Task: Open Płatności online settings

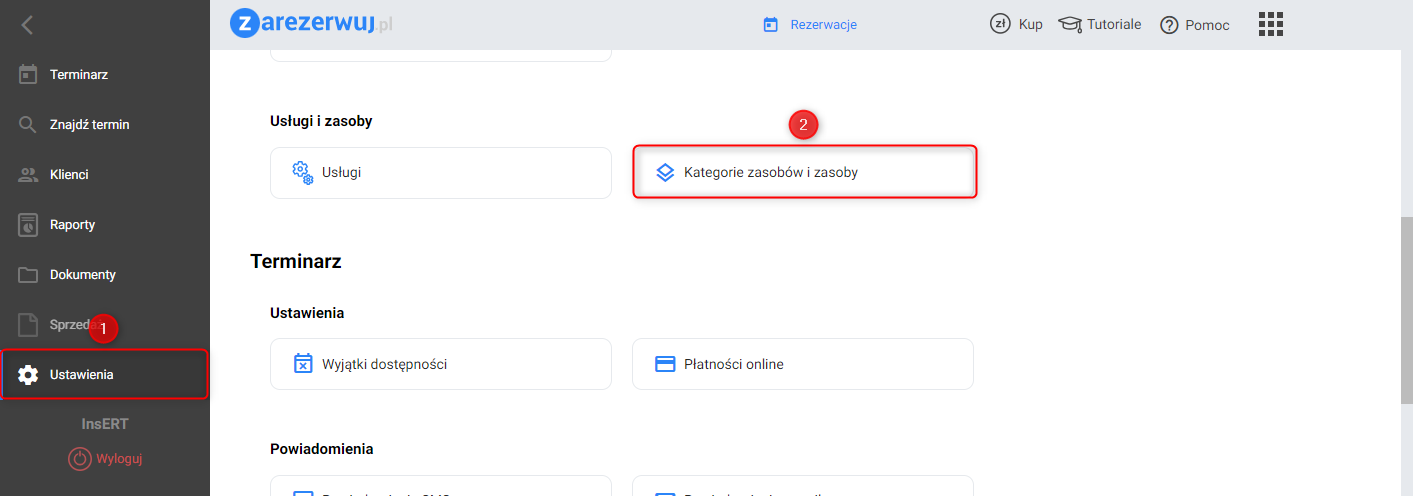Action: (802, 364)
